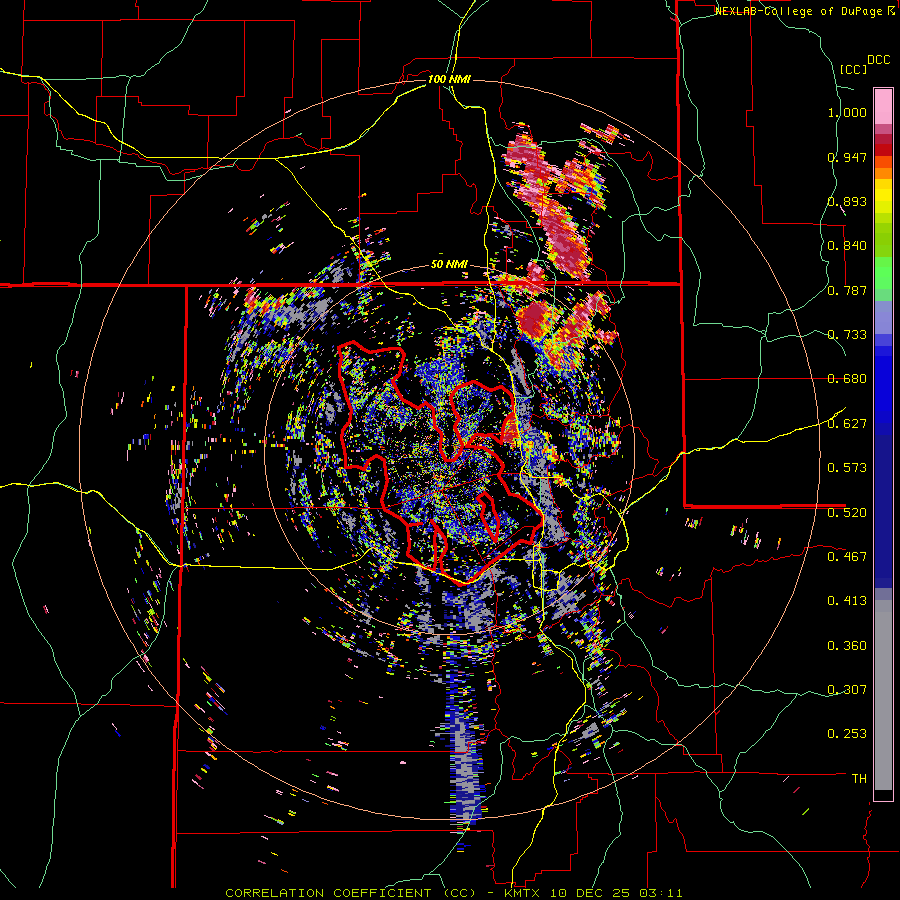Click the 100 NMI range ring label
The width and height of the screenshot is (900, 900).
point(449,79)
